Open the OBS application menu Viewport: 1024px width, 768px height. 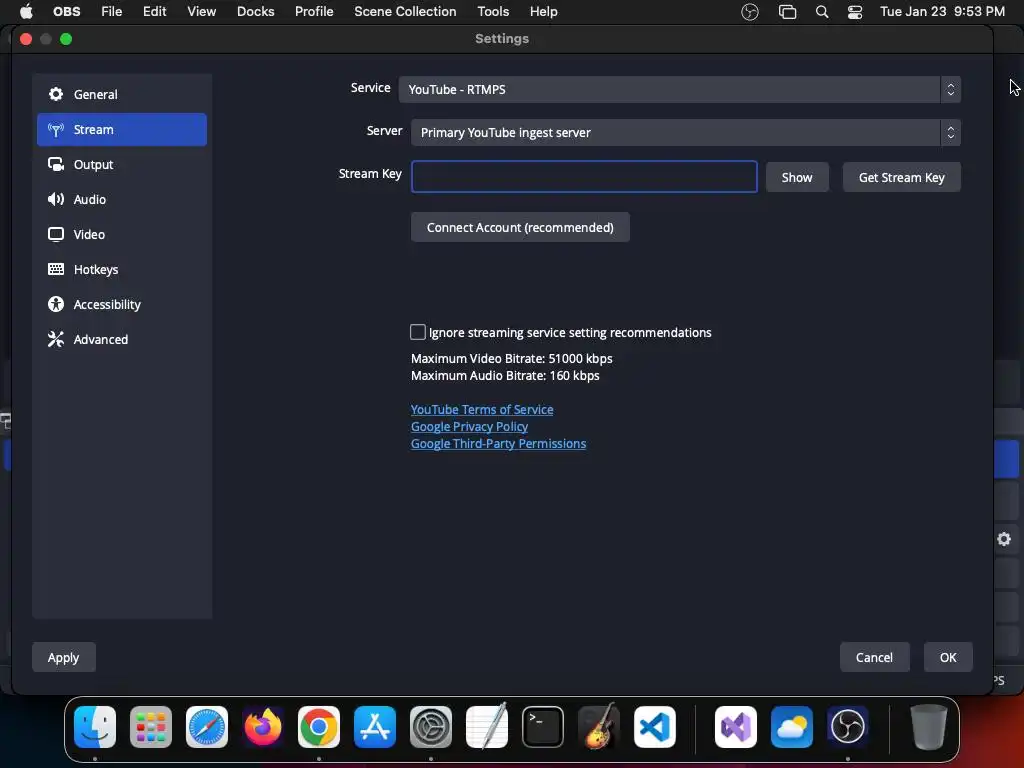[67, 12]
